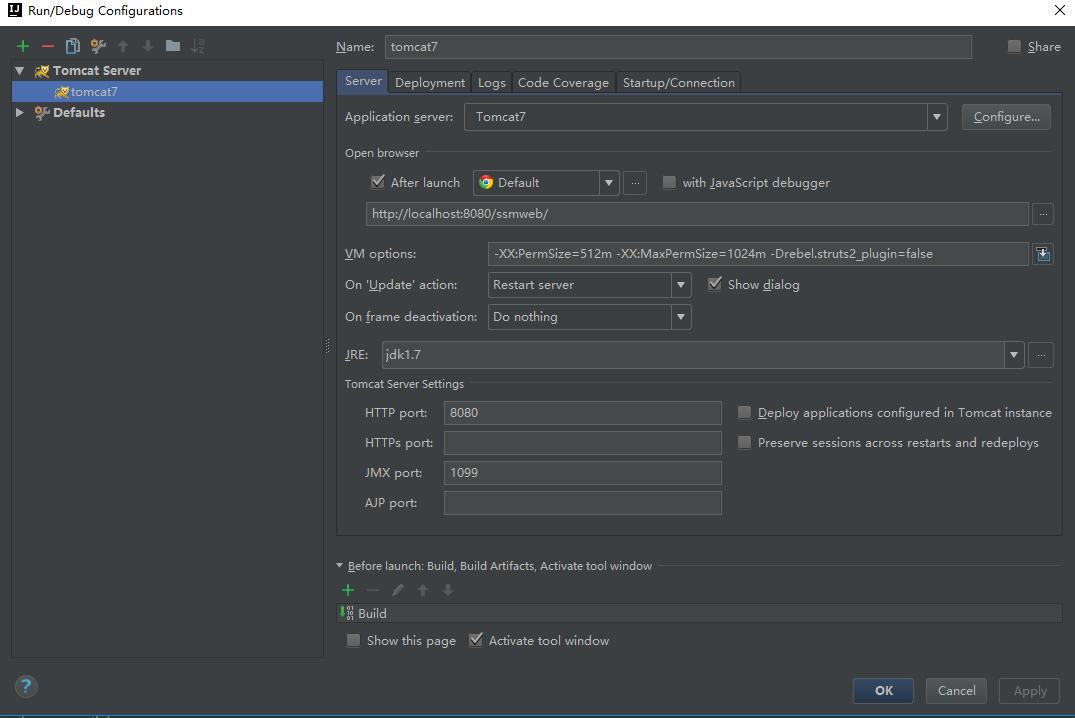Open the Application server Tomcat7 dropdown

[x=936, y=117]
